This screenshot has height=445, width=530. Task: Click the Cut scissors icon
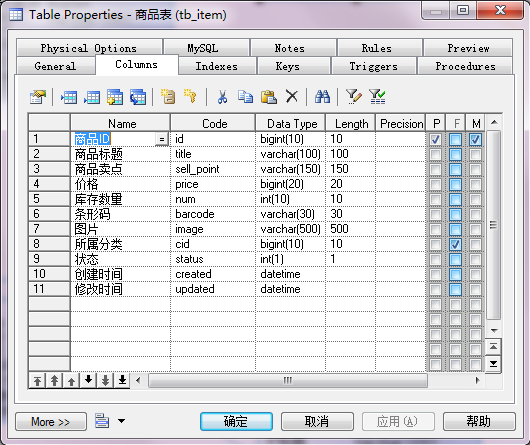(x=222, y=97)
